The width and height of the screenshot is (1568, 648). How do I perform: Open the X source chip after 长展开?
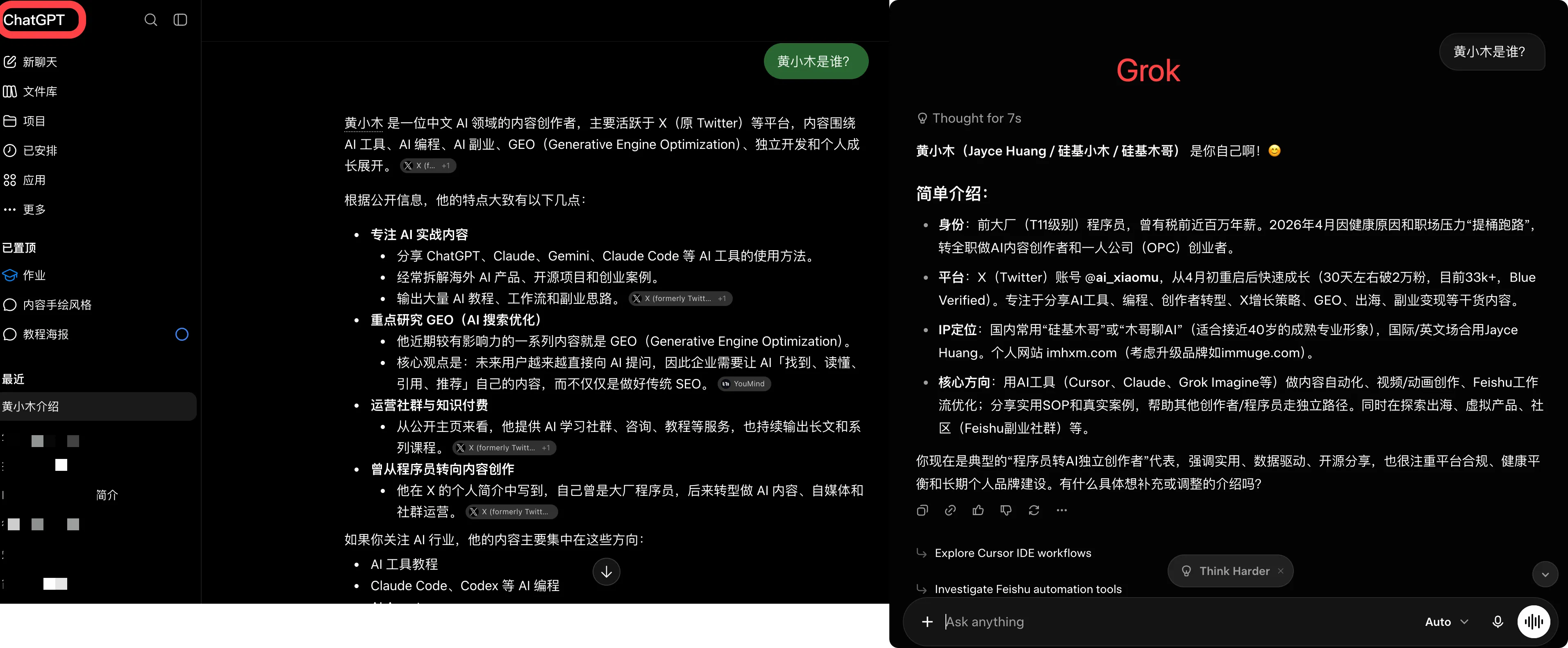tap(428, 166)
